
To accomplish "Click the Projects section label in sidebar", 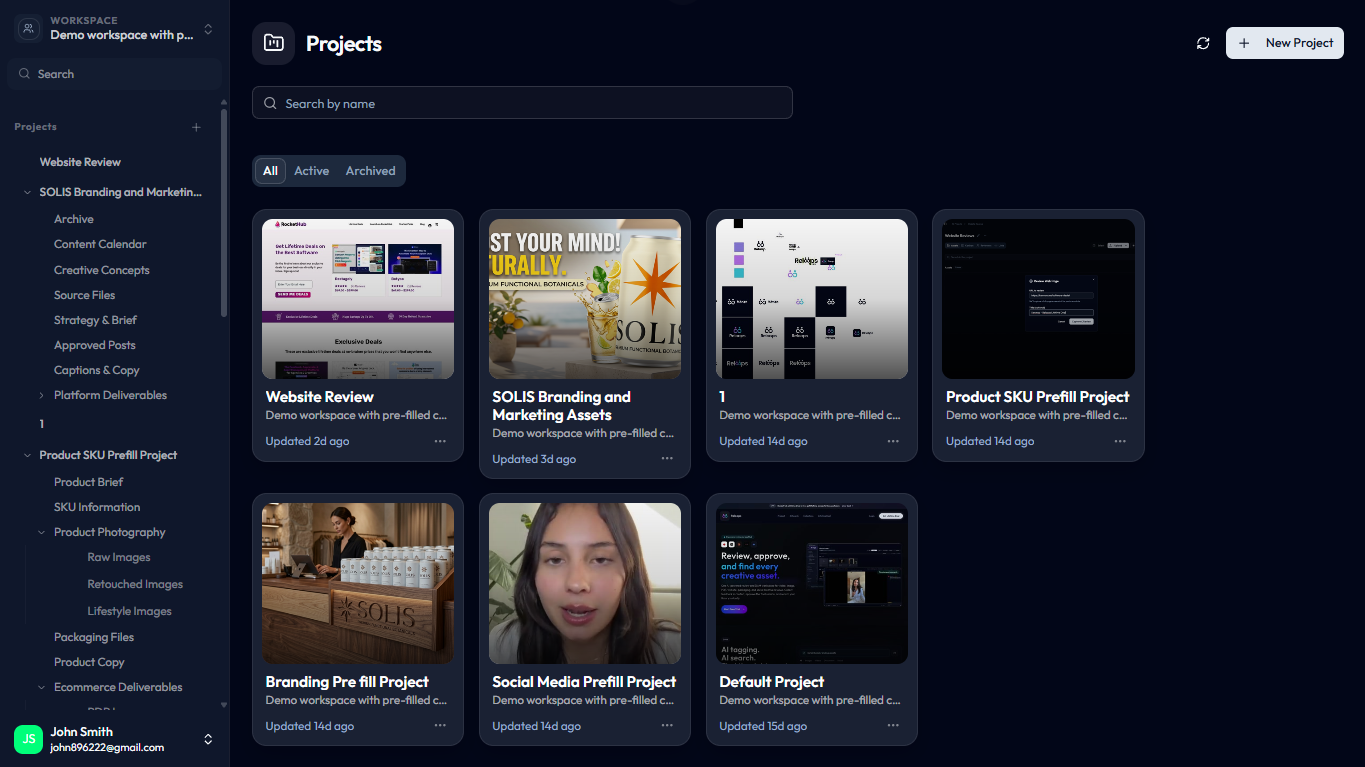I will pos(35,127).
